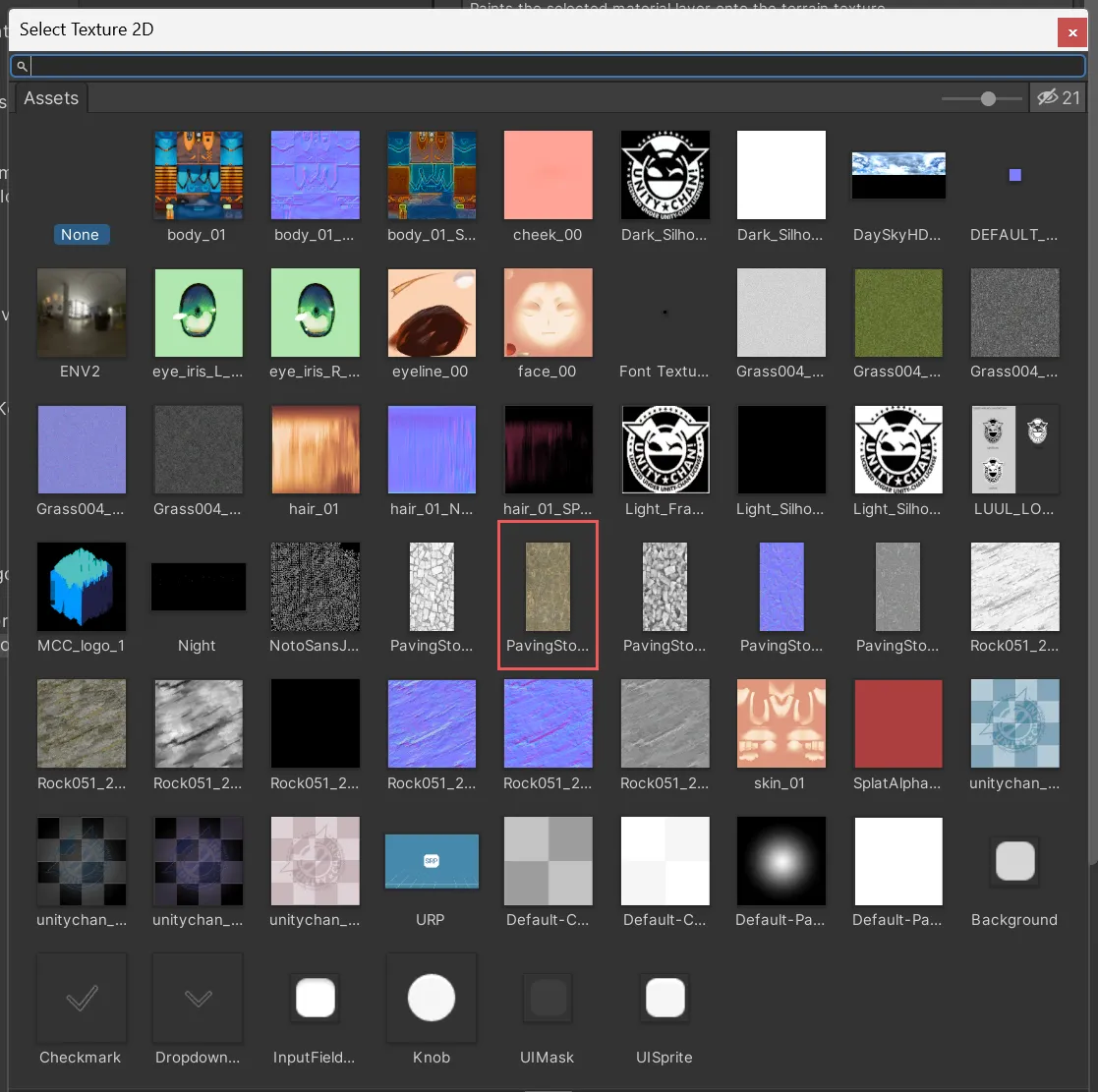Select the face_00 texture
The image size is (1098, 1092).
(548, 313)
